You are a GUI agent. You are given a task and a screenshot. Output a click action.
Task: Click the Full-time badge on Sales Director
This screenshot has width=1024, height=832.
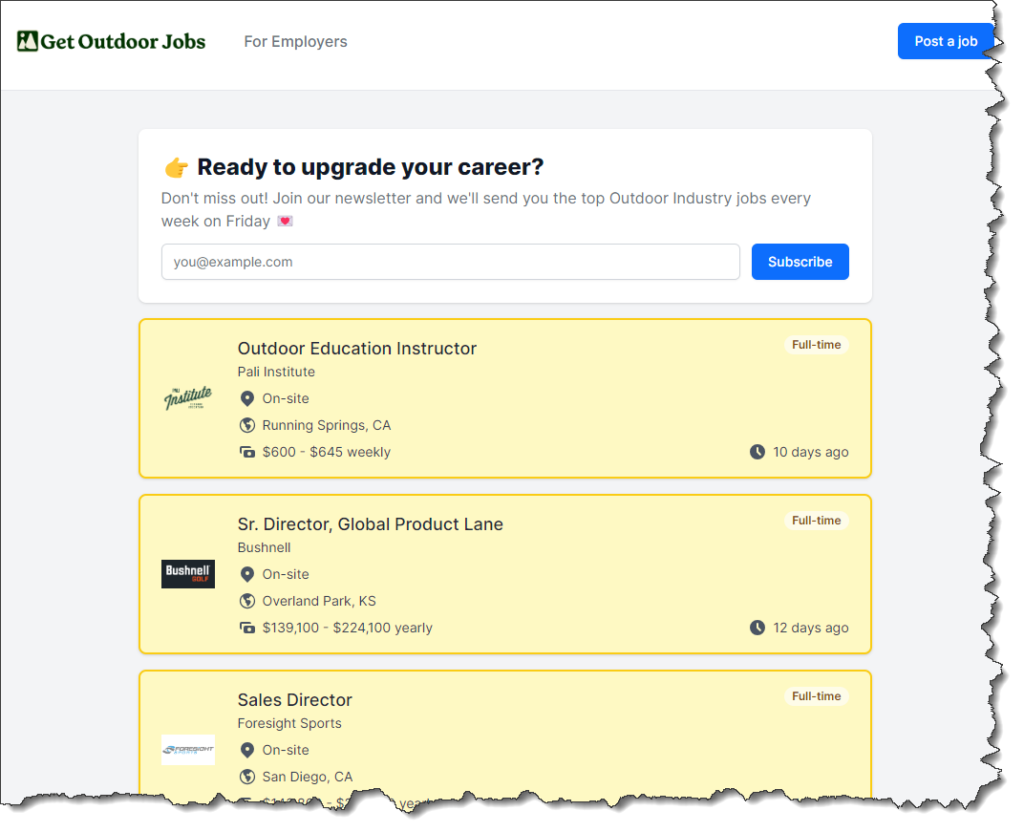pos(816,696)
